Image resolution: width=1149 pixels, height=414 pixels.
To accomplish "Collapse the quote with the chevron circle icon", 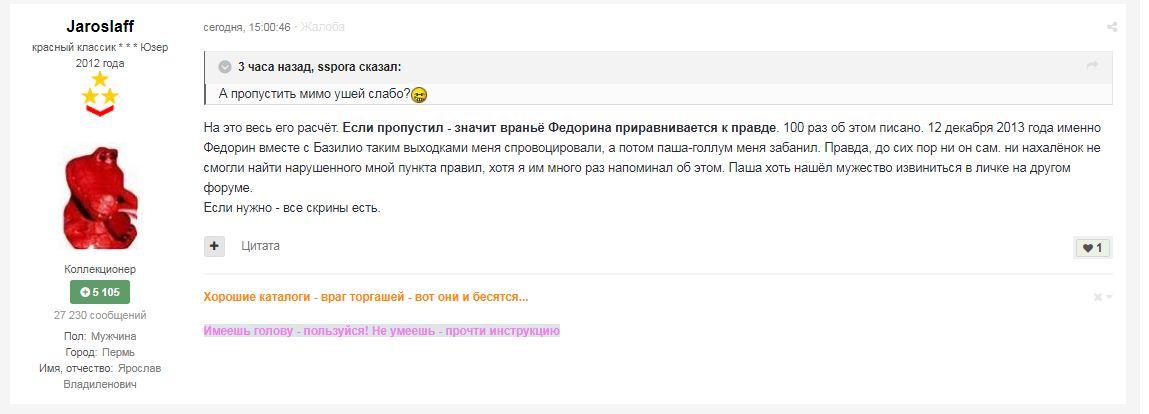I will [x=225, y=67].
